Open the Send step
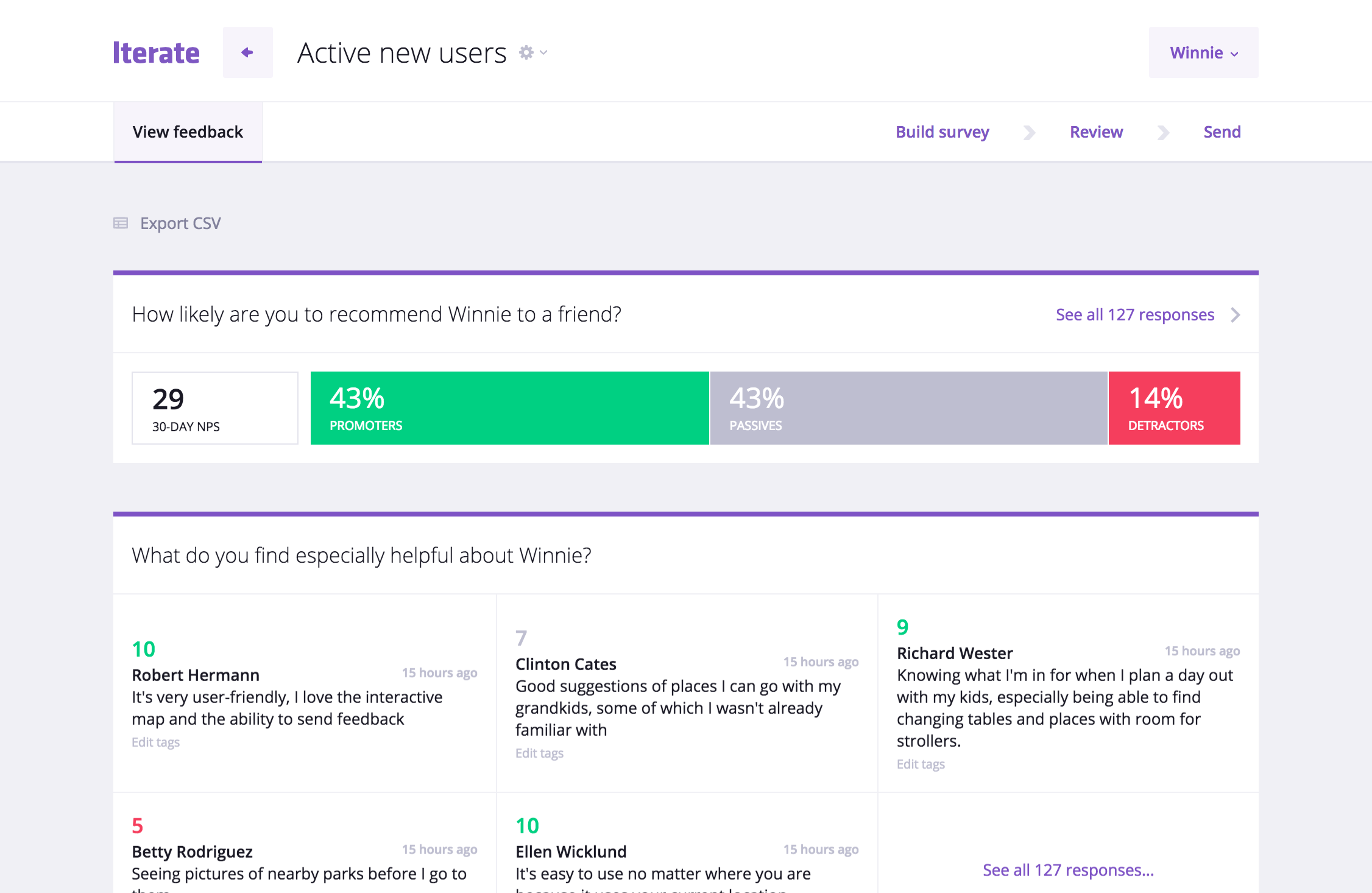 coord(1222,132)
